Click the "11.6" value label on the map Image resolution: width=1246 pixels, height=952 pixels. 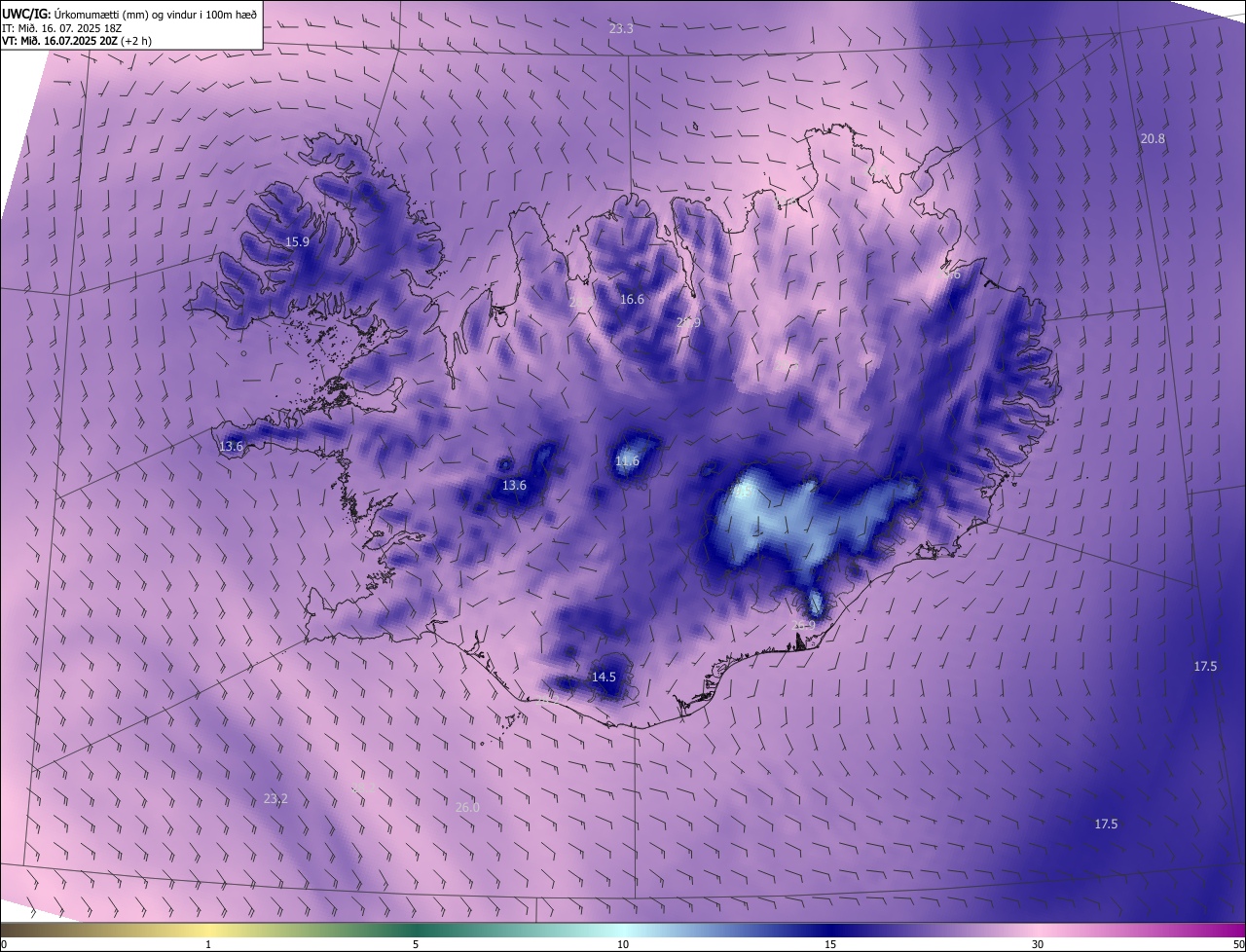[x=627, y=461]
